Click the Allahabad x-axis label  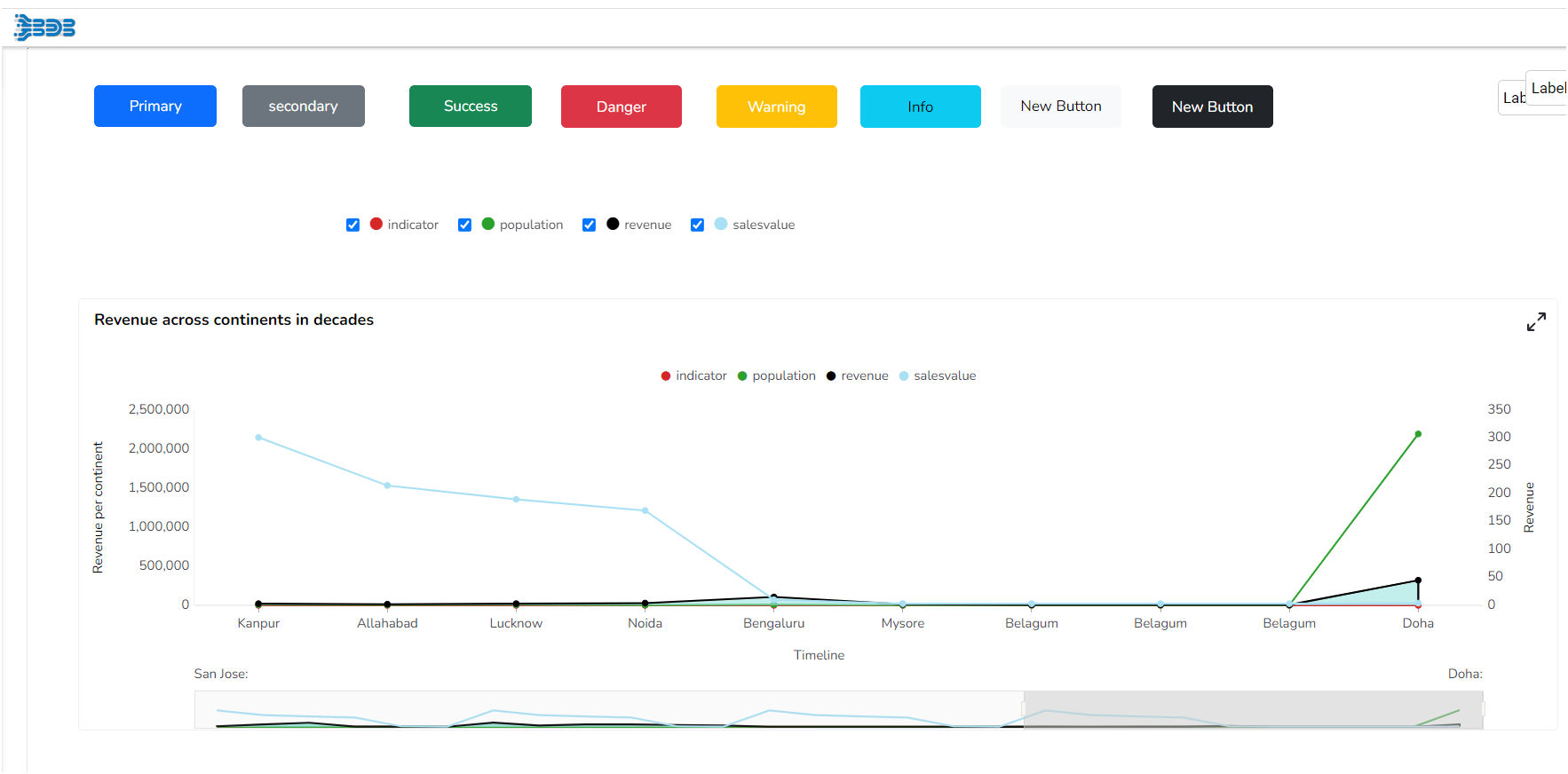click(387, 623)
